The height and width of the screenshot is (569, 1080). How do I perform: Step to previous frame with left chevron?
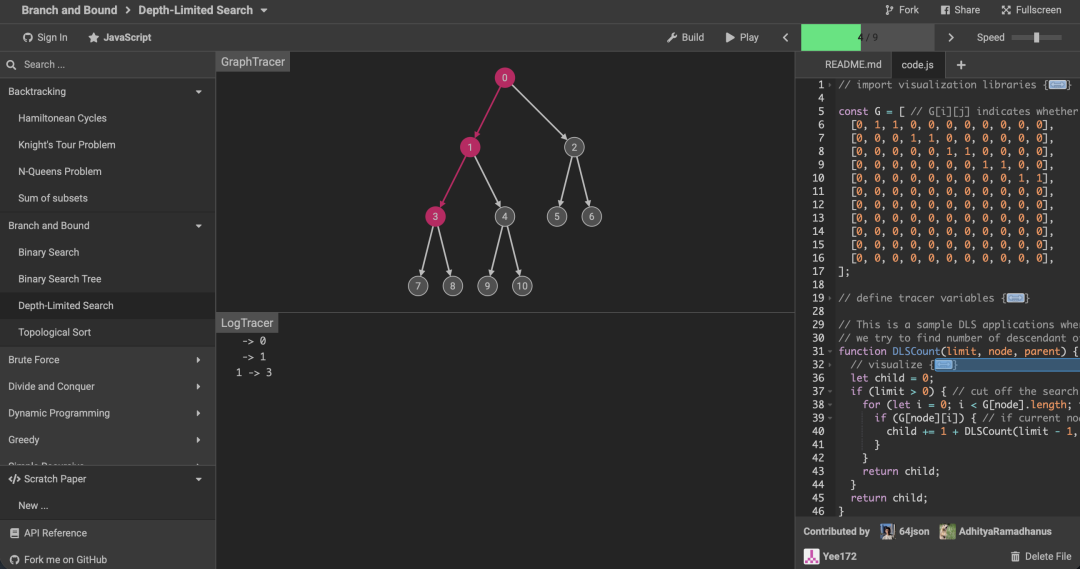coord(785,38)
